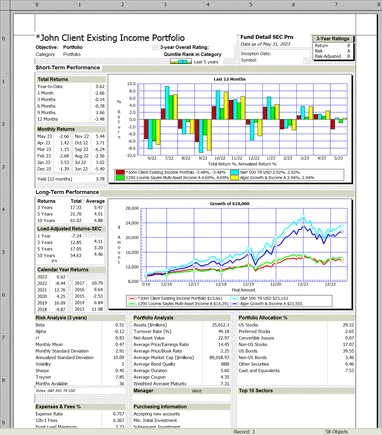Select the 'Objective:' label
382x435 pixels.
(x=47, y=47)
